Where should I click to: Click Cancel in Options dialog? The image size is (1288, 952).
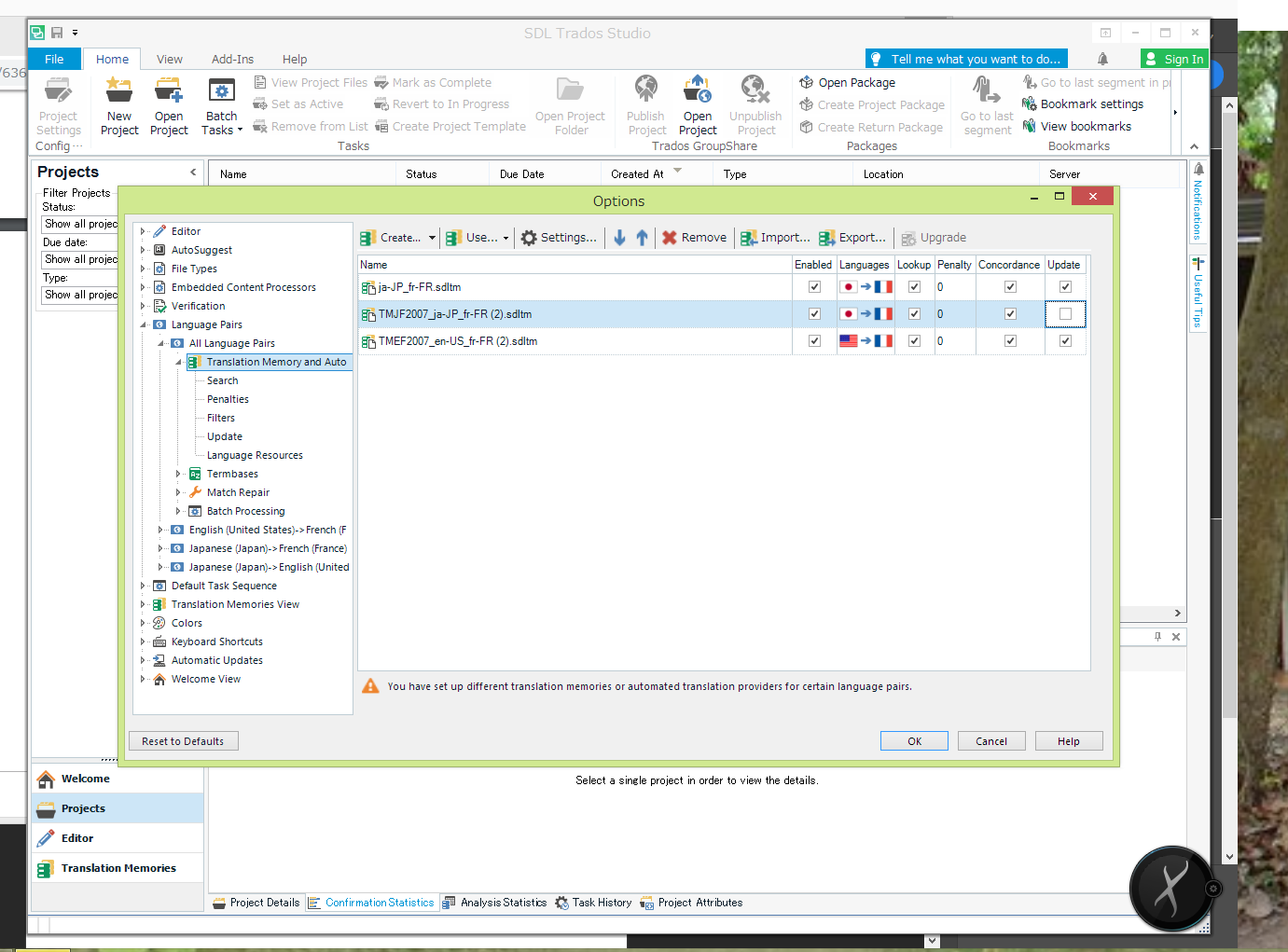click(x=991, y=741)
